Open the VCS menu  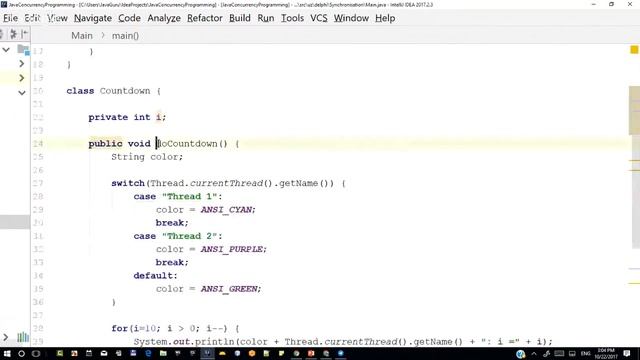319,18
